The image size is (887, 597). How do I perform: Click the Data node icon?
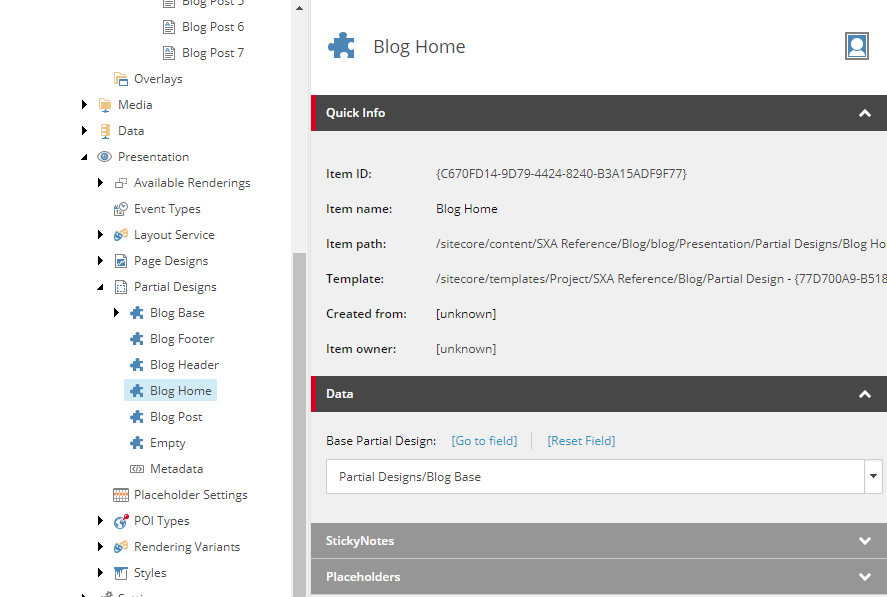pos(105,131)
